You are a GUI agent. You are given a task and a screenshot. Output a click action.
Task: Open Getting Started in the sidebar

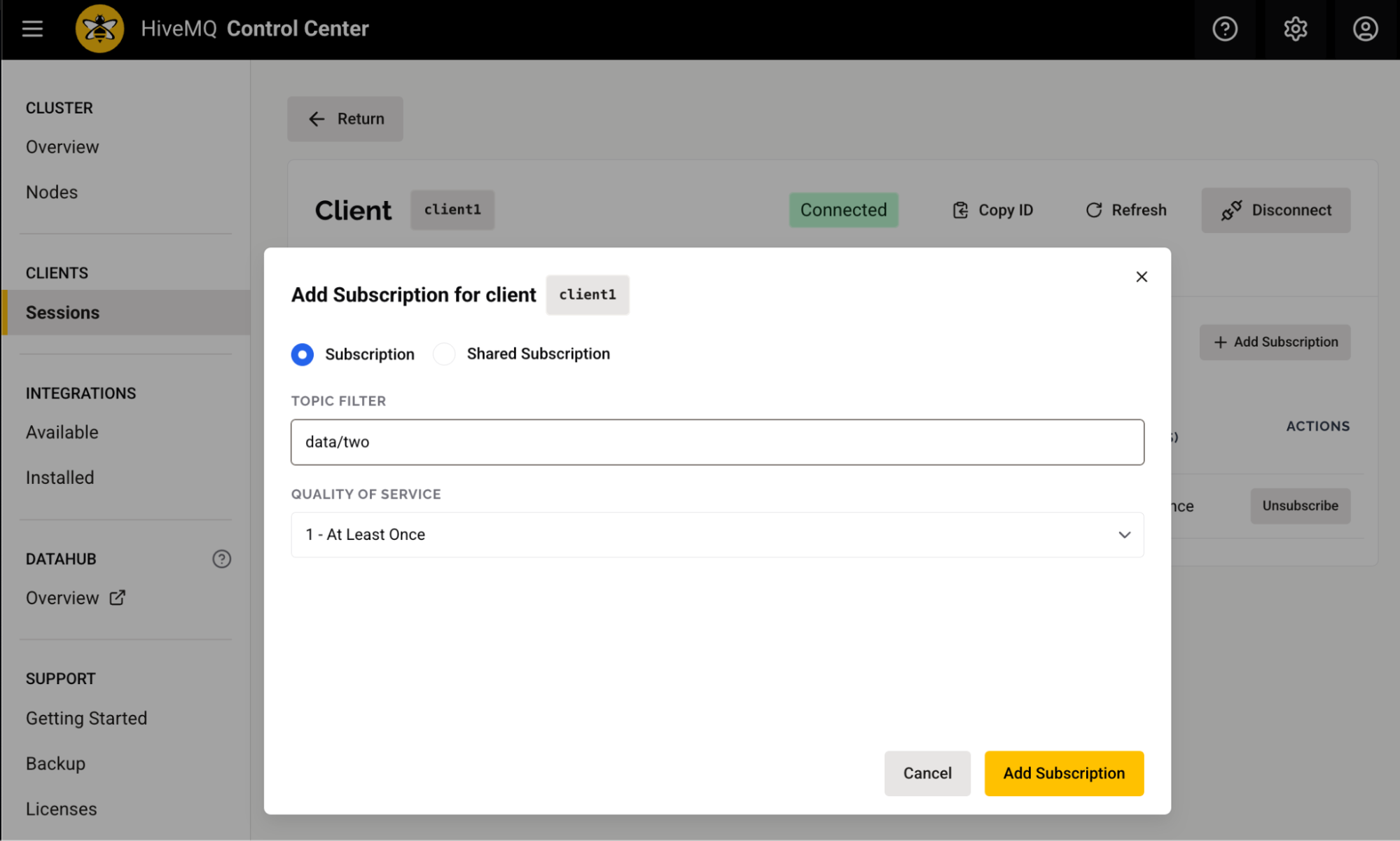pyautogui.click(x=87, y=718)
